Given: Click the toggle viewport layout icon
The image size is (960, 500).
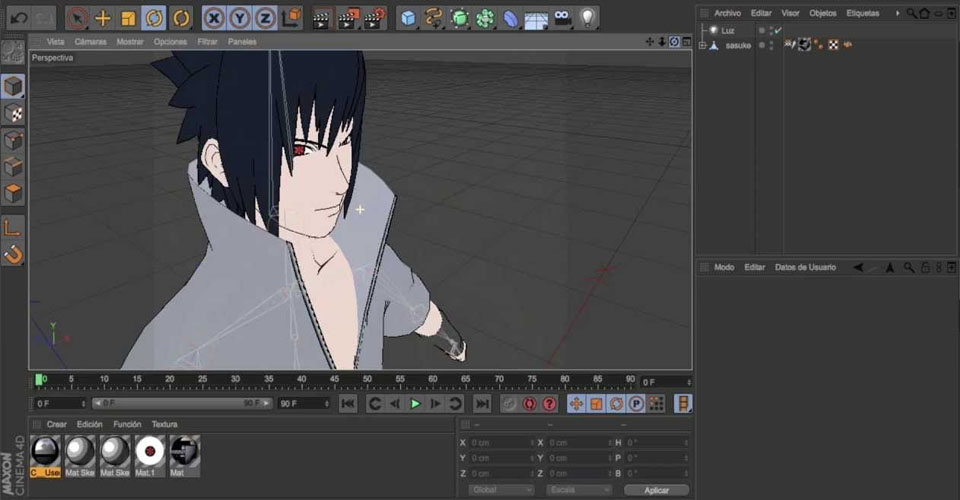Looking at the screenshot, I should [686, 42].
